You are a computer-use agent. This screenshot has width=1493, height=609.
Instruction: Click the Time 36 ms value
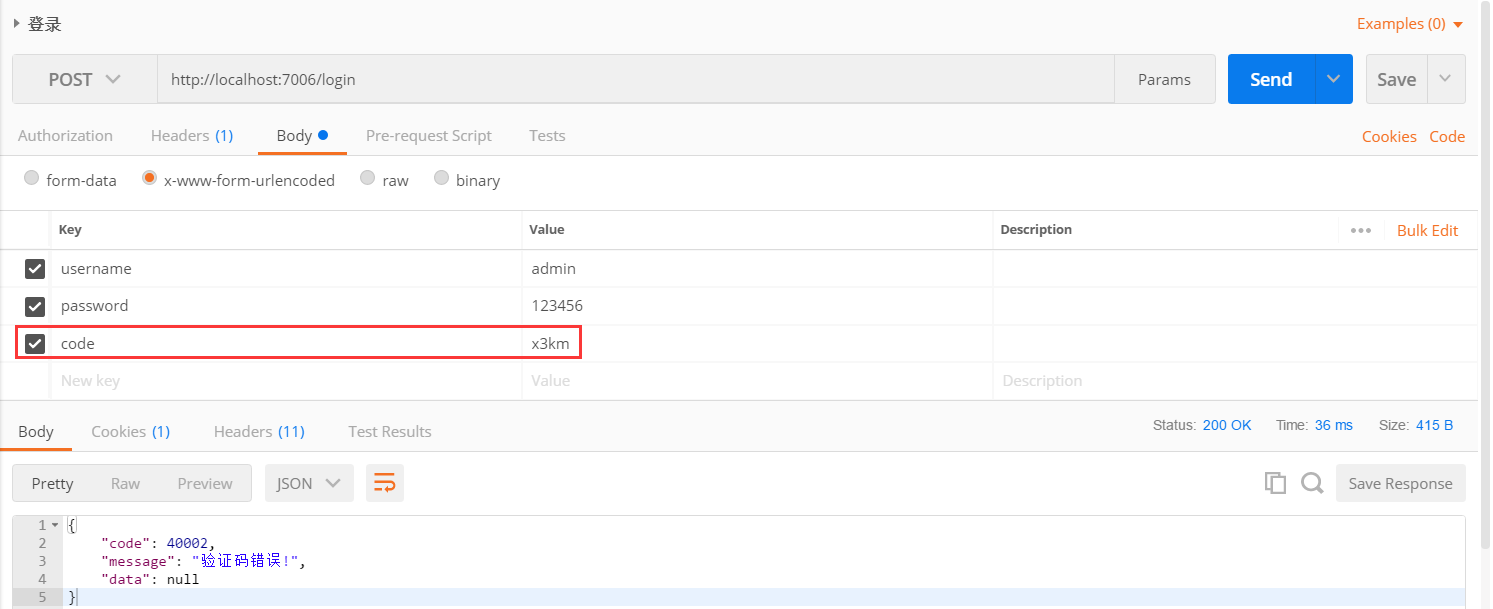pos(1333,425)
